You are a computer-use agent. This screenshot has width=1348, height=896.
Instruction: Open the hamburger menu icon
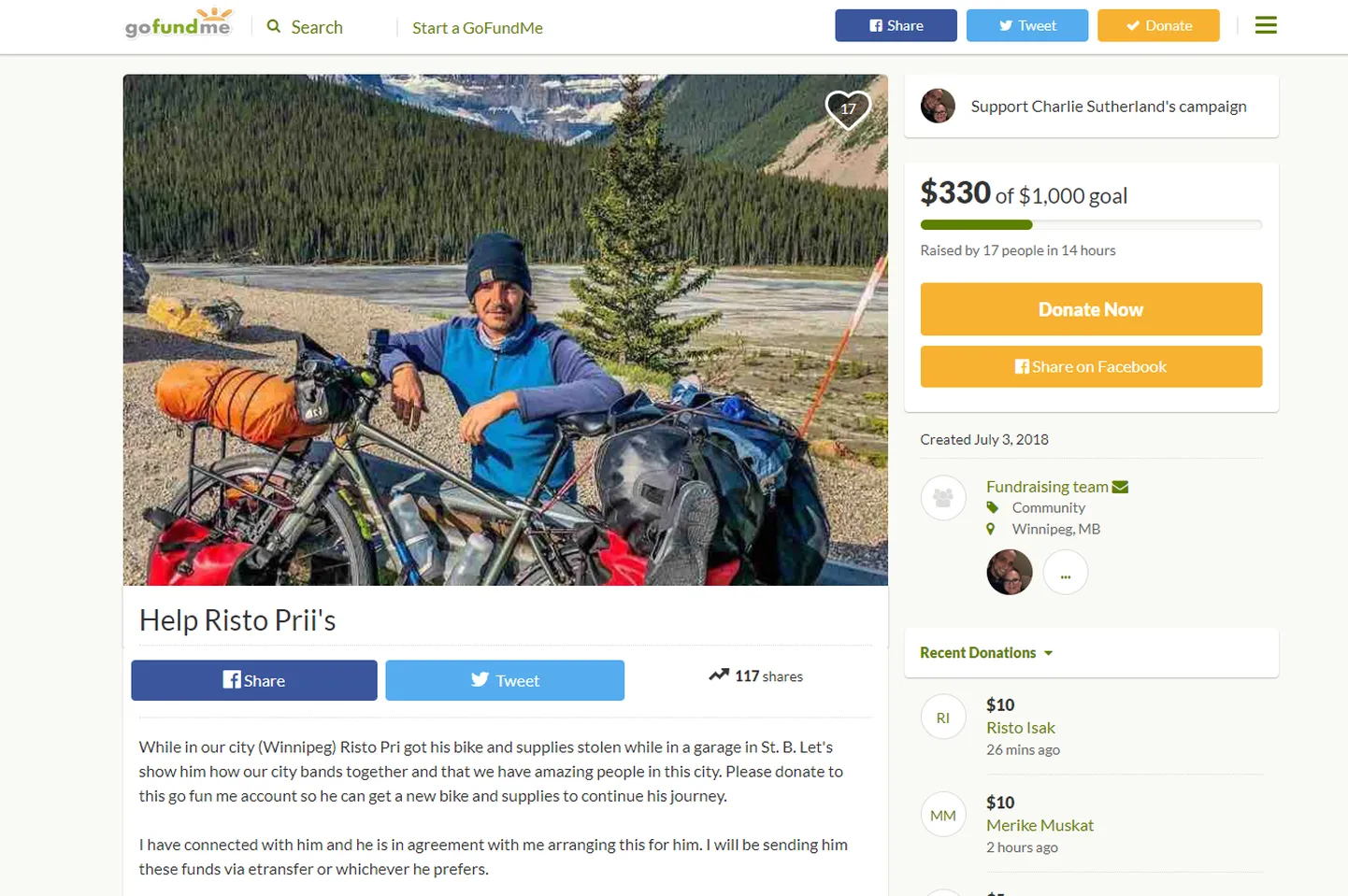pos(1266,25)
